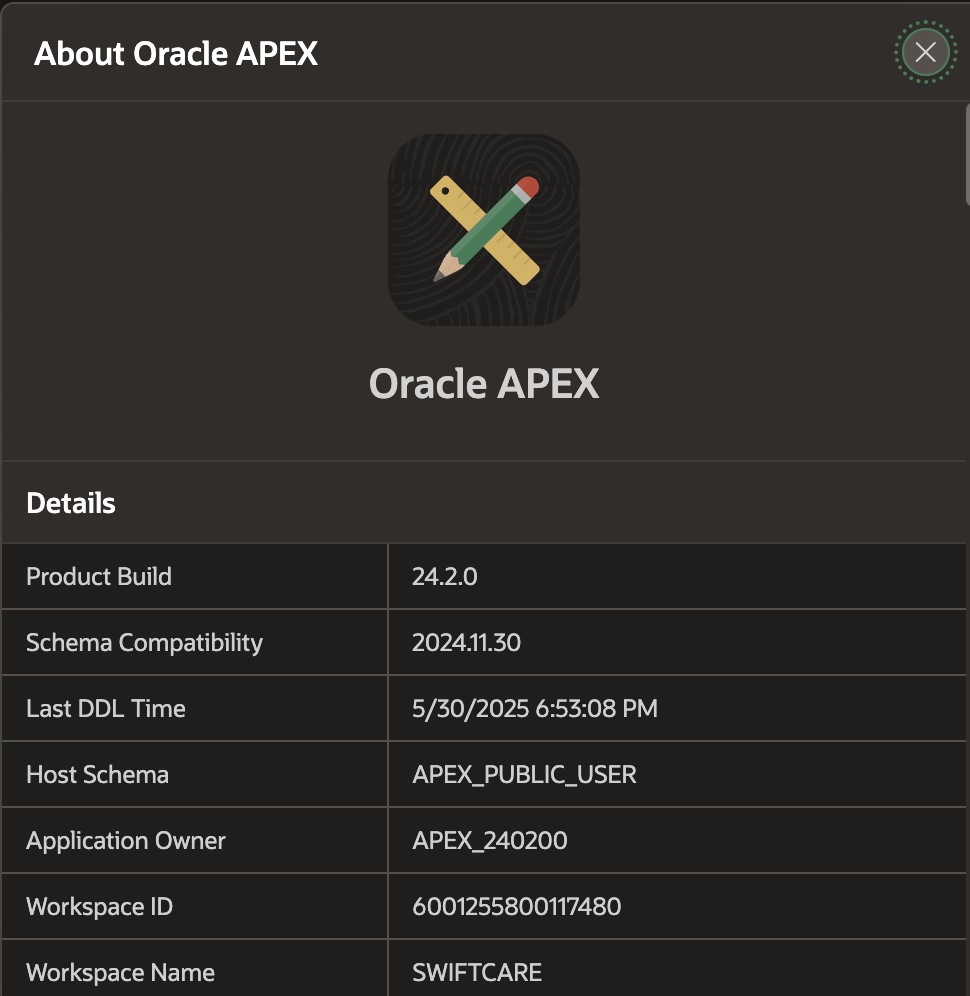Click the Oracle APEX pencil and ruler logo
Screen dimensions: 970x996
point(484,230)
